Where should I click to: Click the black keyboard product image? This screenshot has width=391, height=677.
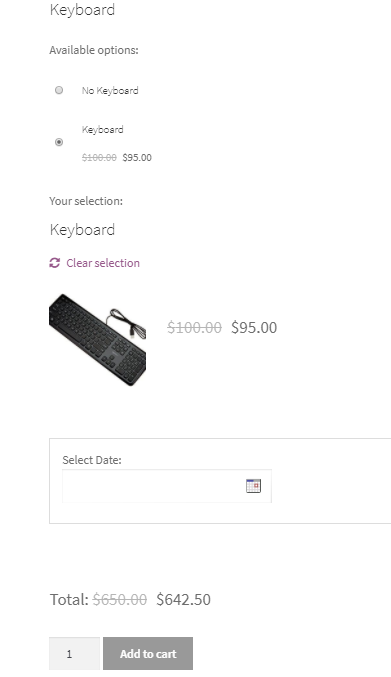pos(98,340)
